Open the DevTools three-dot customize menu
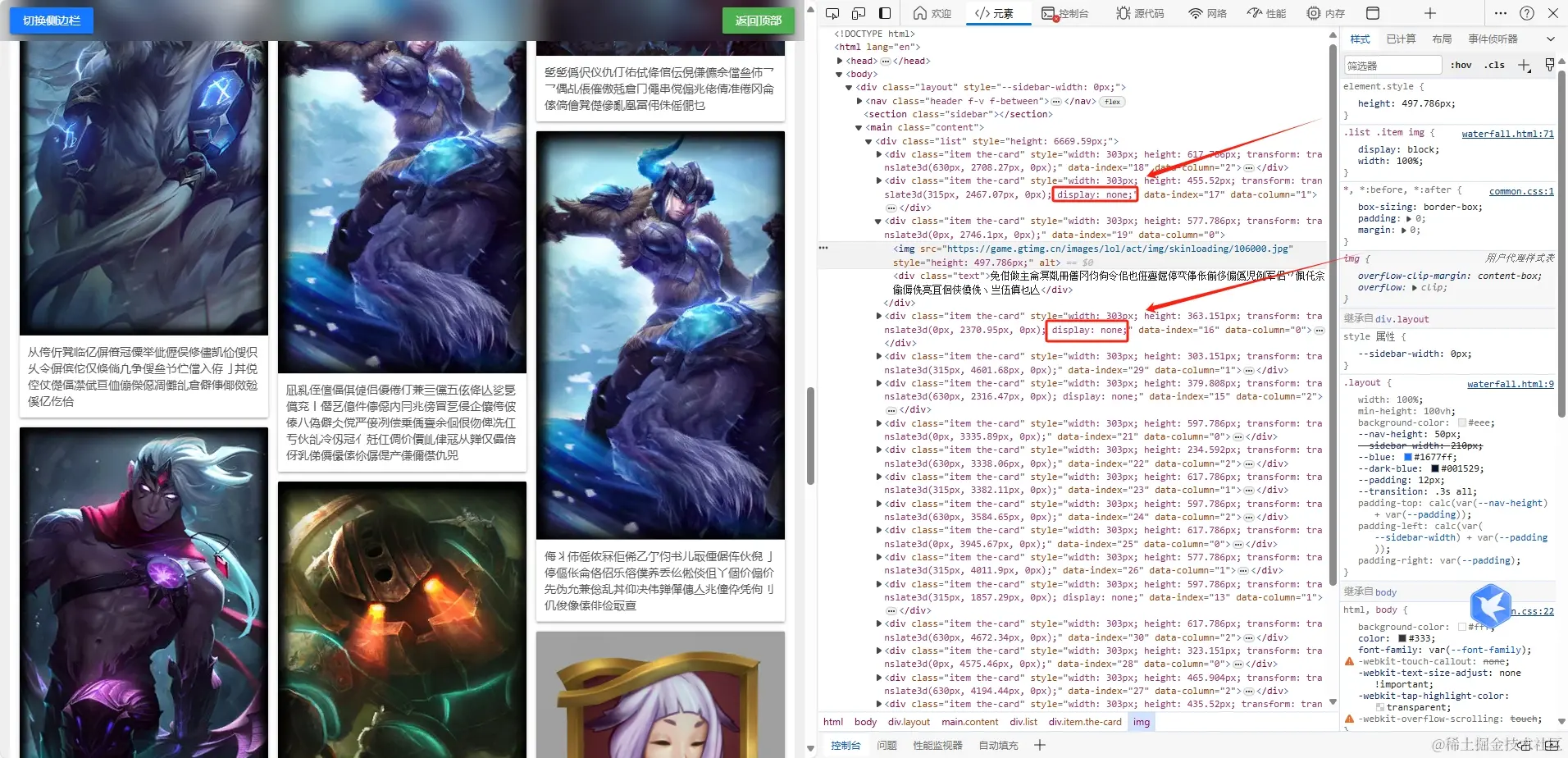This screenshot has height=758, width=1568. point(1501,13)
